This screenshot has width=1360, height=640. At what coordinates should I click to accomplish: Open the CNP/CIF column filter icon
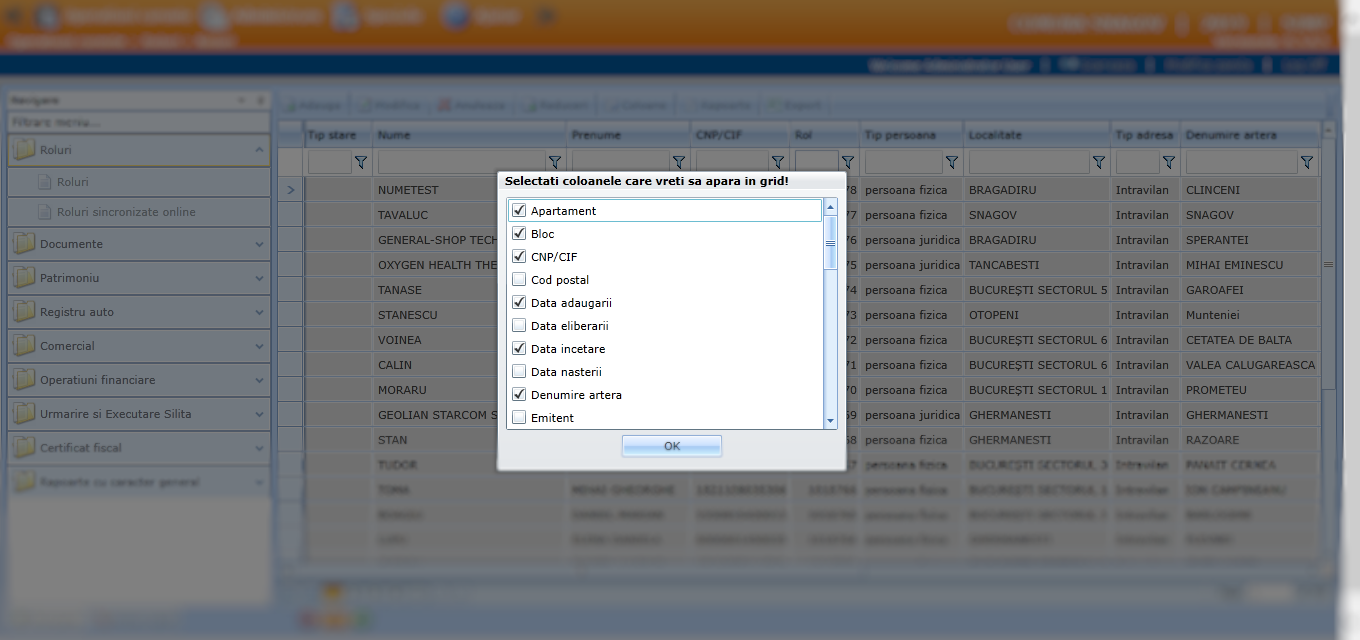[776, 162]
